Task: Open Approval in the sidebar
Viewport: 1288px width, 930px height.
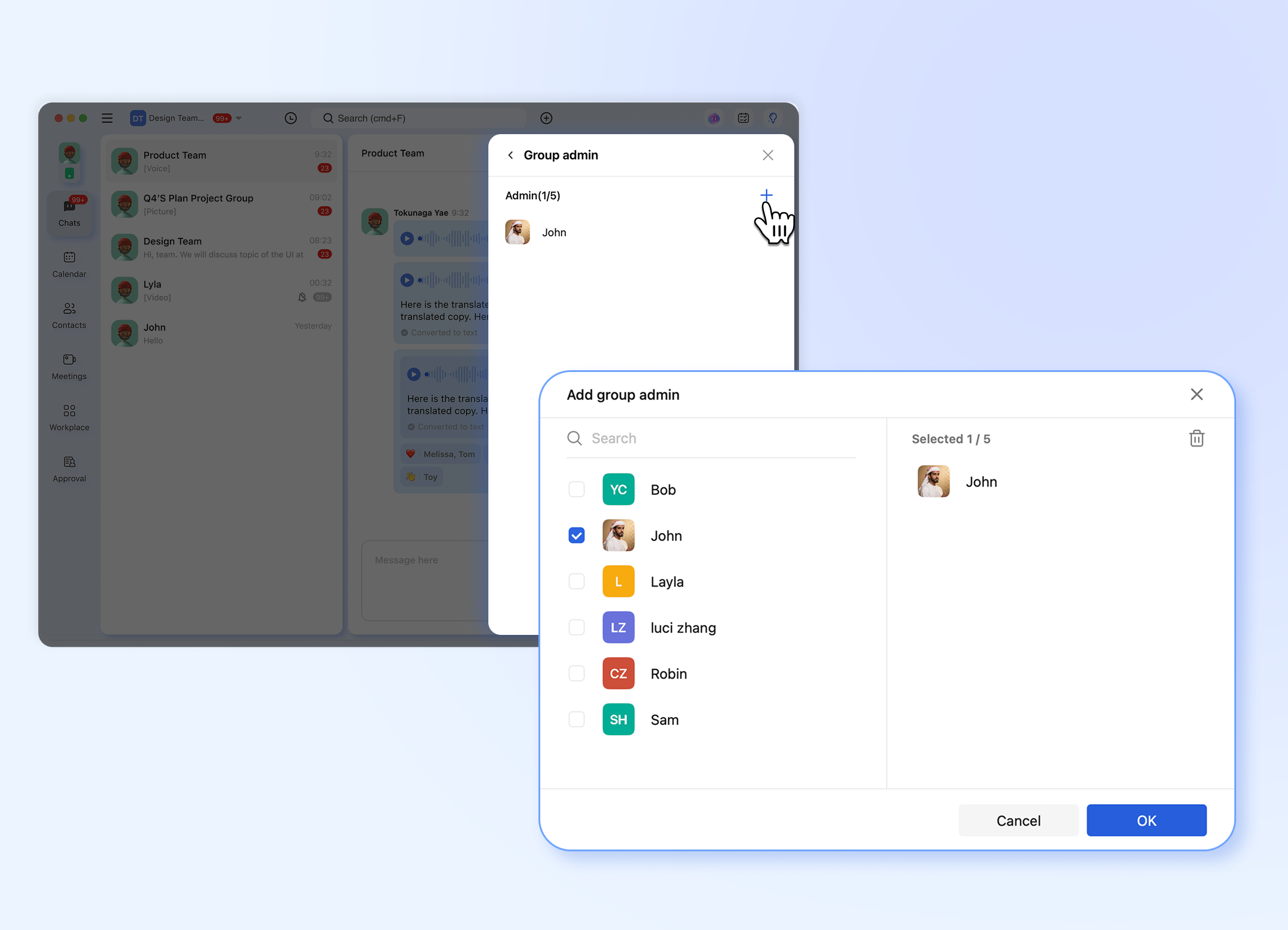Action: point(69,469)
